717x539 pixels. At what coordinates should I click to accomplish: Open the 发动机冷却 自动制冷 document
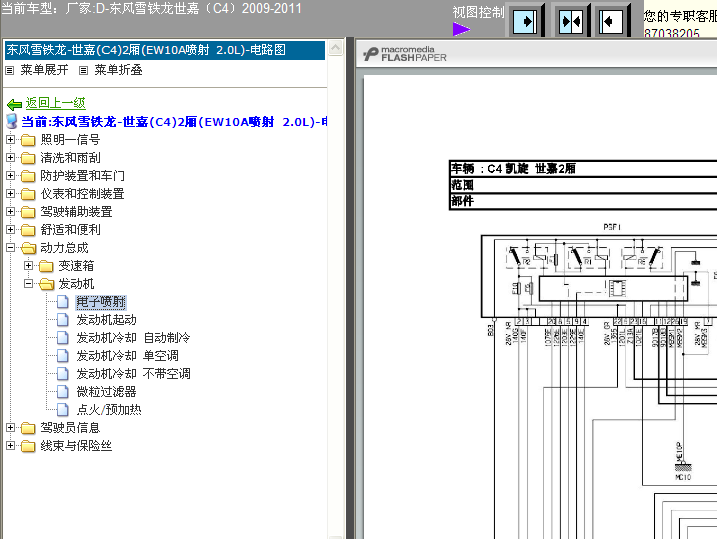(x=133, y=338)
